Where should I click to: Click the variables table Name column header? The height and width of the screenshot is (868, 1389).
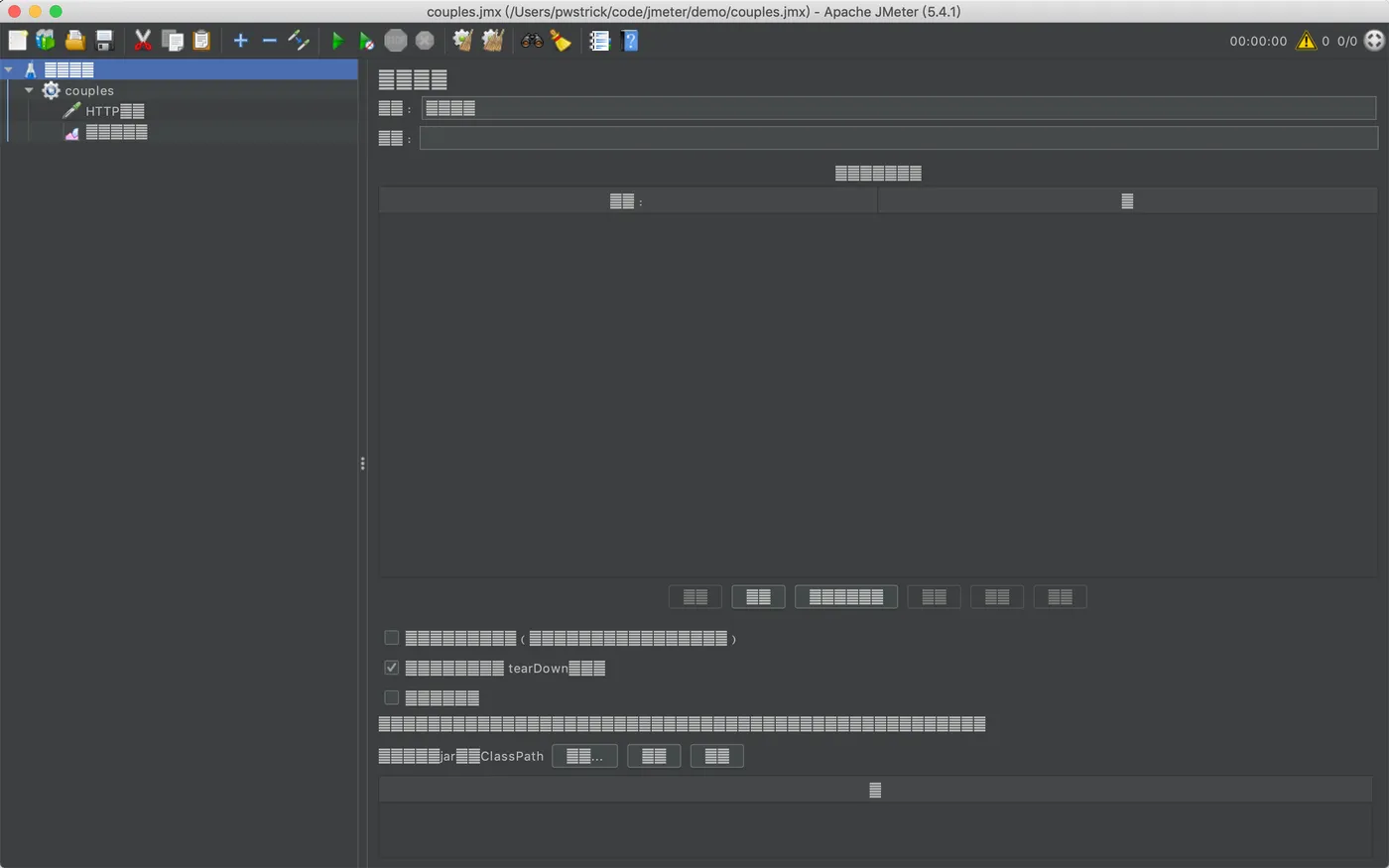[628, 201]
